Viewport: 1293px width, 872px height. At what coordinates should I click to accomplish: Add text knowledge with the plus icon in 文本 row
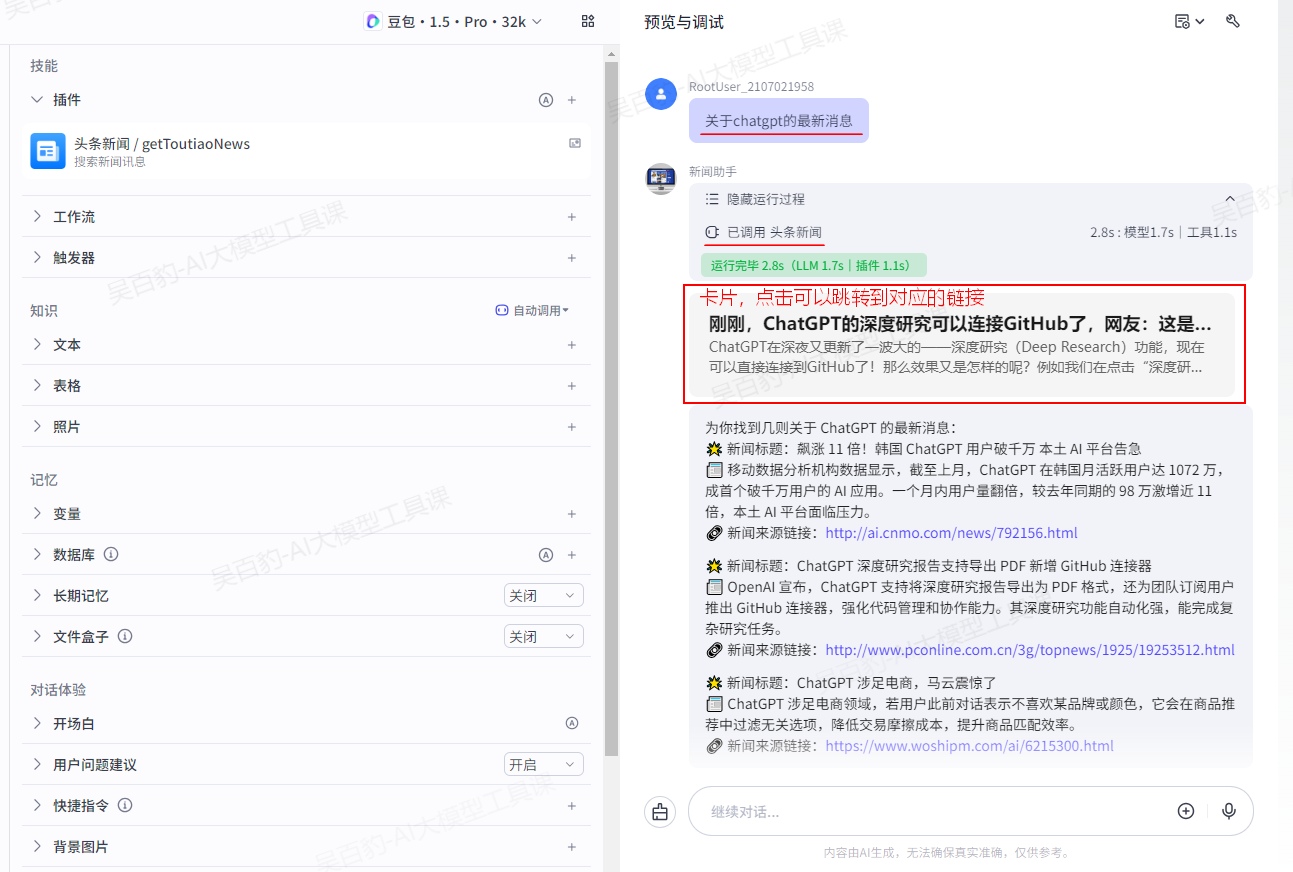point(572,345)
